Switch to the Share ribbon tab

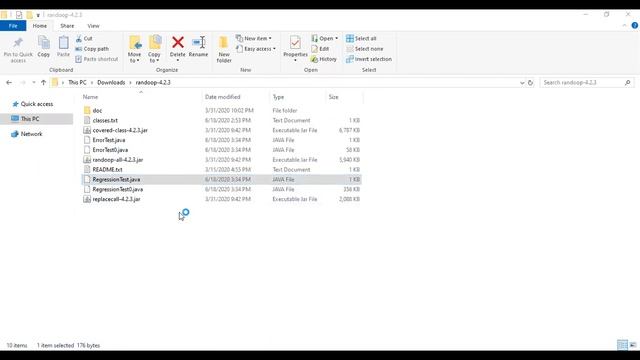[67, 26]
